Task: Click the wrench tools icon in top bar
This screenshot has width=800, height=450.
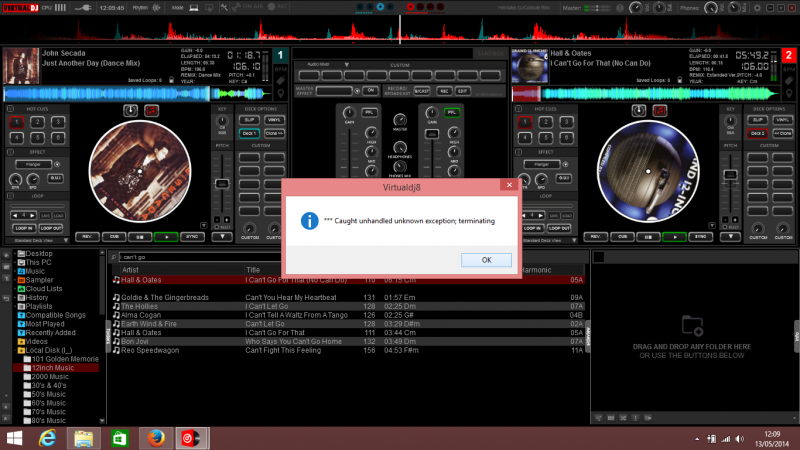Action: click(x=224, y=8)
